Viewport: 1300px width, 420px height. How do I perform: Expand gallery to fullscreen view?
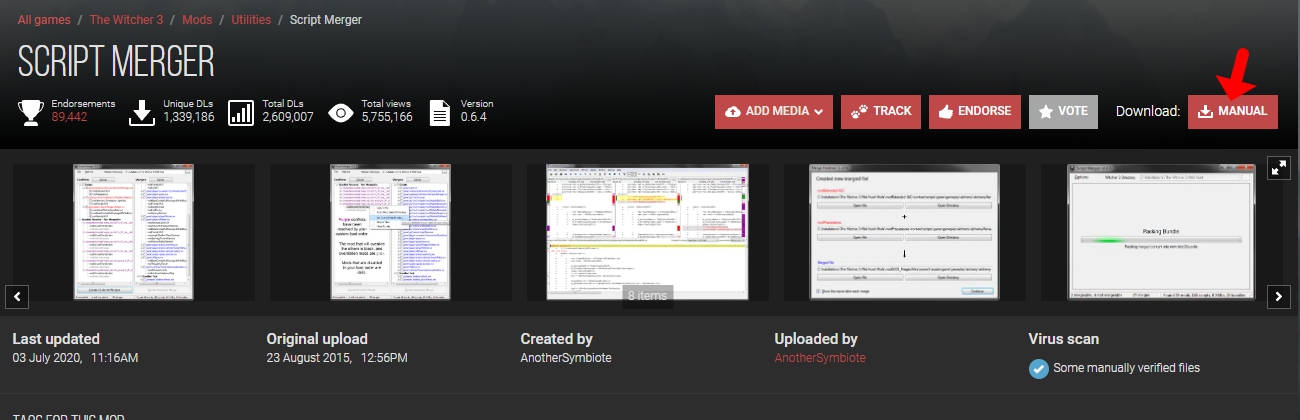[1279, 168]
